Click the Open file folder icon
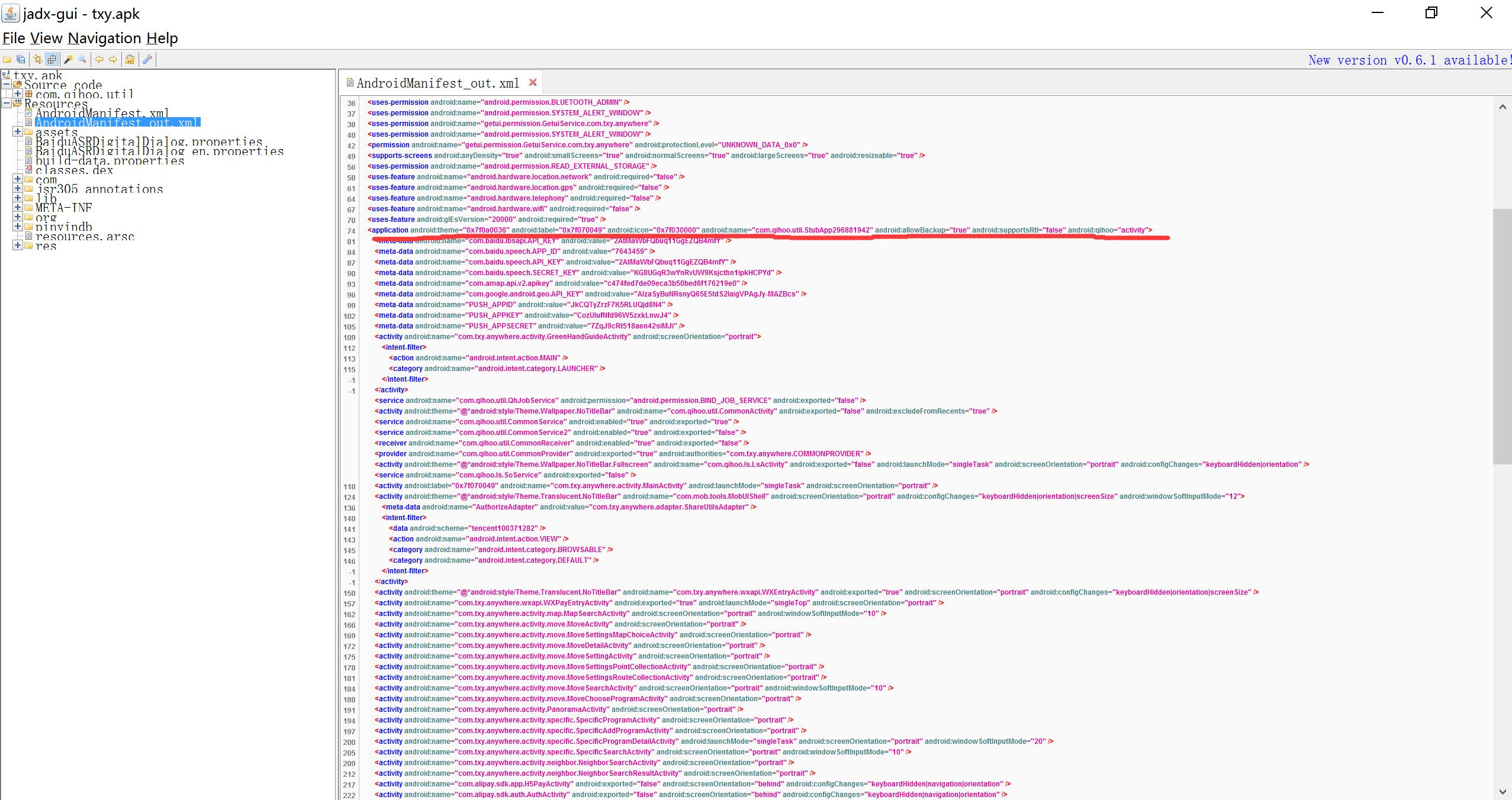This screenshot has height=800, width=1512. pyautogui.click(x=7, y=59)
